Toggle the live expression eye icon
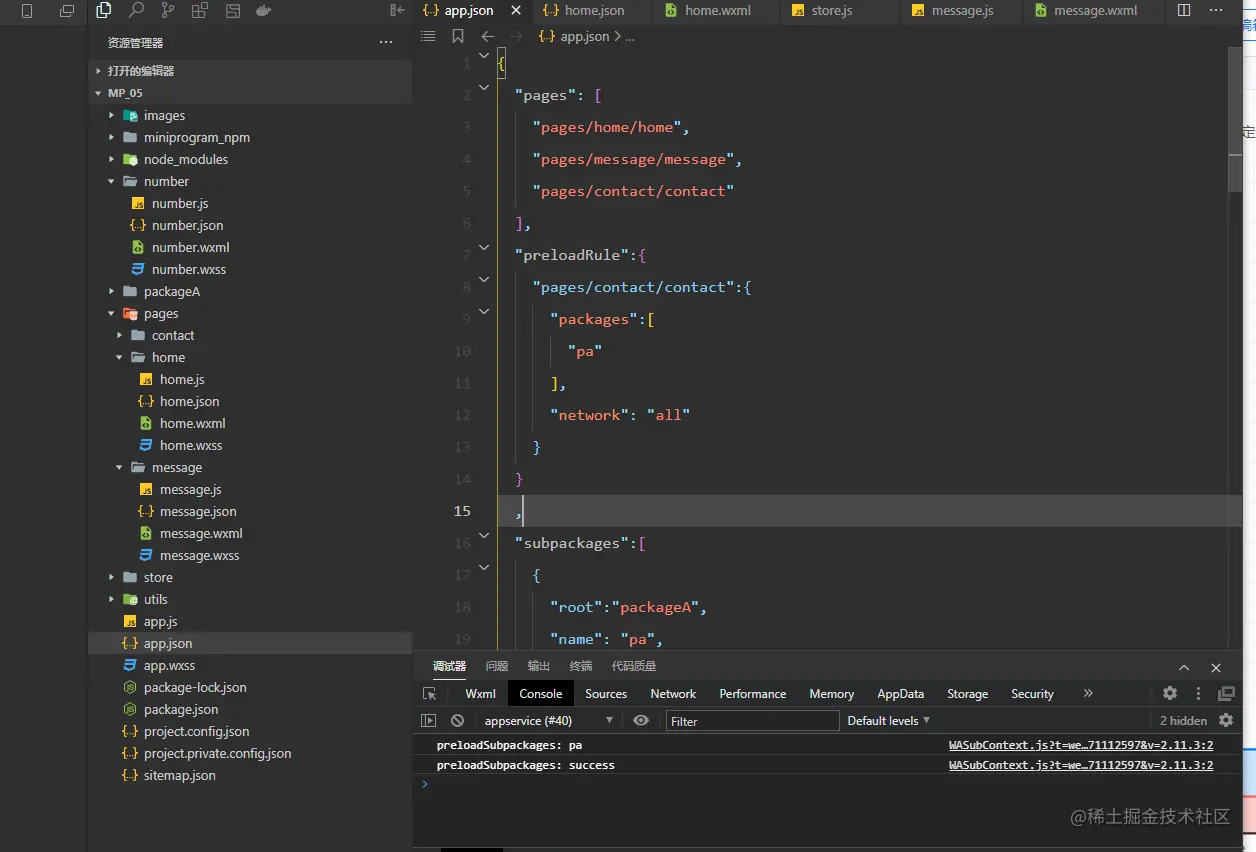The width and height of the screenshot is (1256, 852). pyautogui.click(x=641, y=720)
